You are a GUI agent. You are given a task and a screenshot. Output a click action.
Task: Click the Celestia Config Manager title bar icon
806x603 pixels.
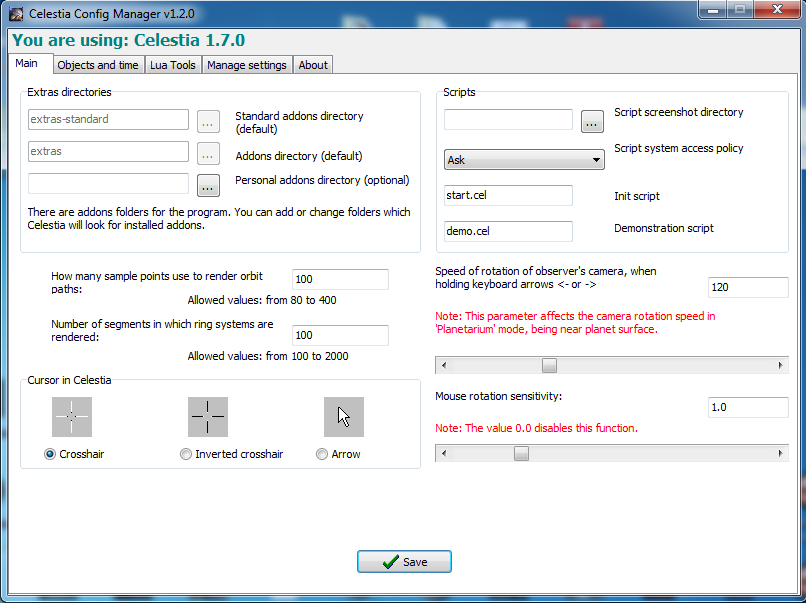coord(16,14)
